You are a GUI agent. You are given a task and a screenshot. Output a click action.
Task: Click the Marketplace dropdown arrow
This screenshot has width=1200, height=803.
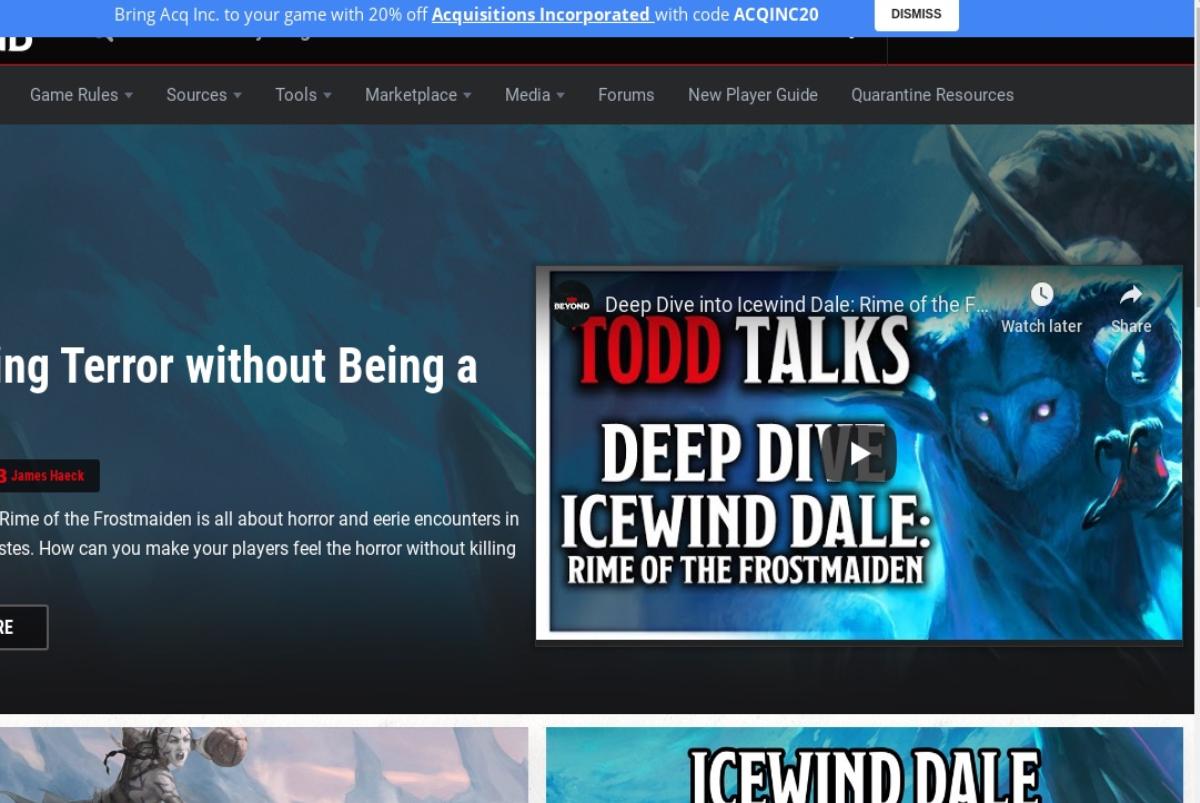(467, 95)
